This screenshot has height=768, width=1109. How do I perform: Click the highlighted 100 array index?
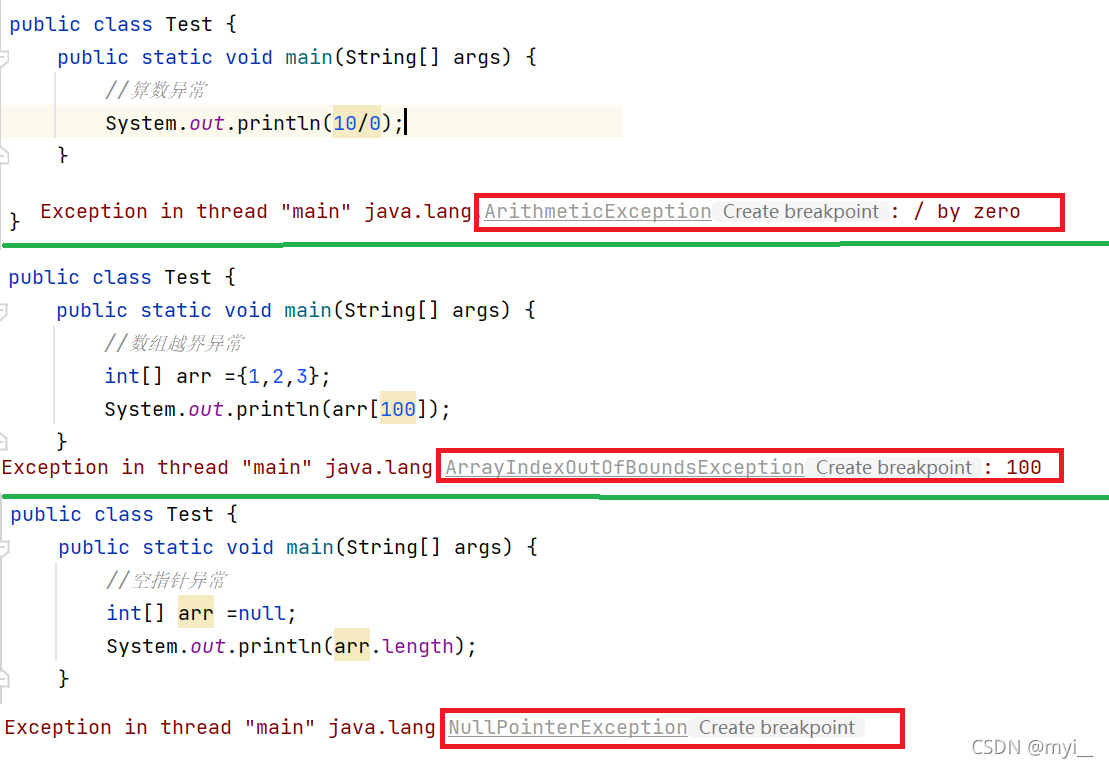click(398, 409)
